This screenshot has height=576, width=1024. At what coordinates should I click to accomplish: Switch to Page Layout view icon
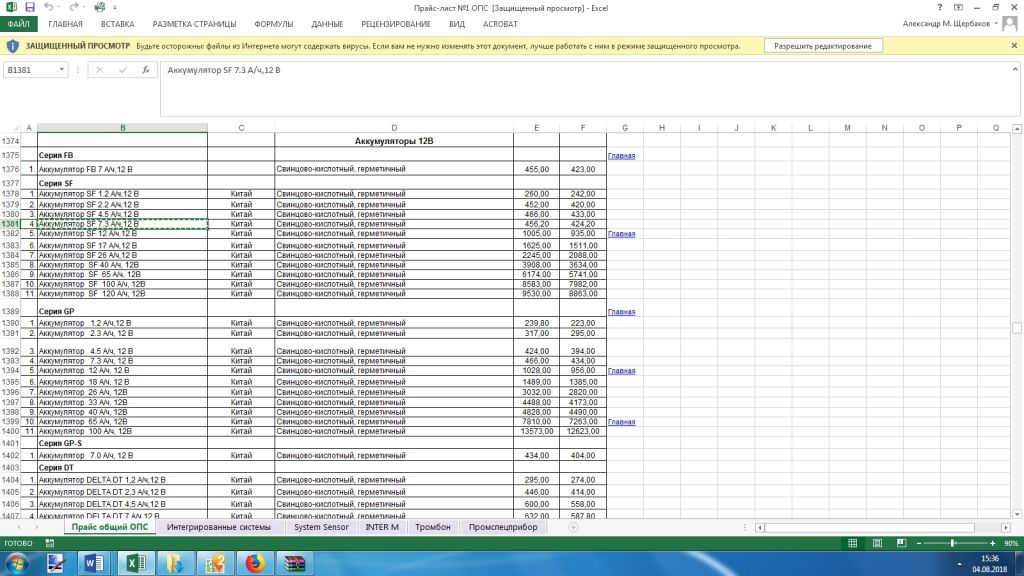coord(877,543)
